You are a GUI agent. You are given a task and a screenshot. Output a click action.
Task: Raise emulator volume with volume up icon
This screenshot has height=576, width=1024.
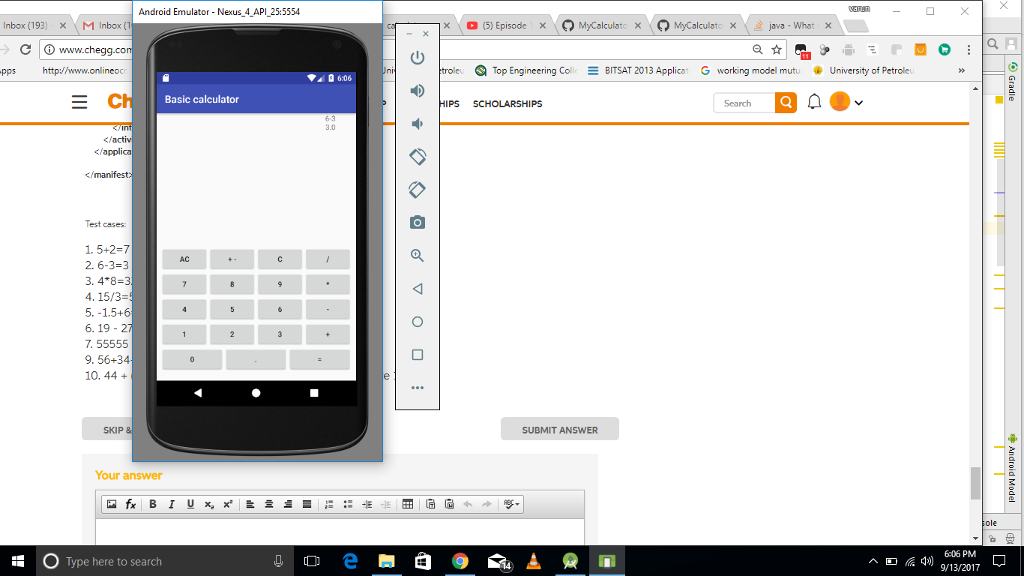(417, 91)
